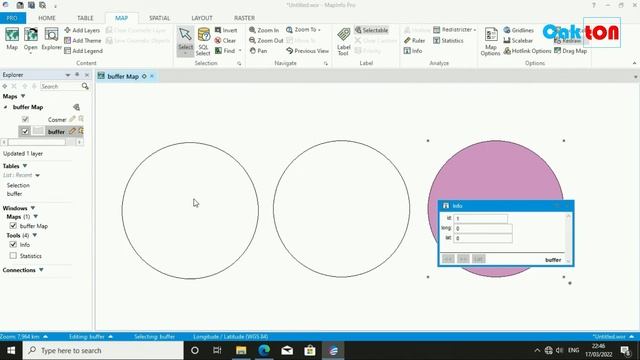Uncheck the Info tool window checkbox
The height and width of the screenshot is (360, 640).
coord(13,244)
